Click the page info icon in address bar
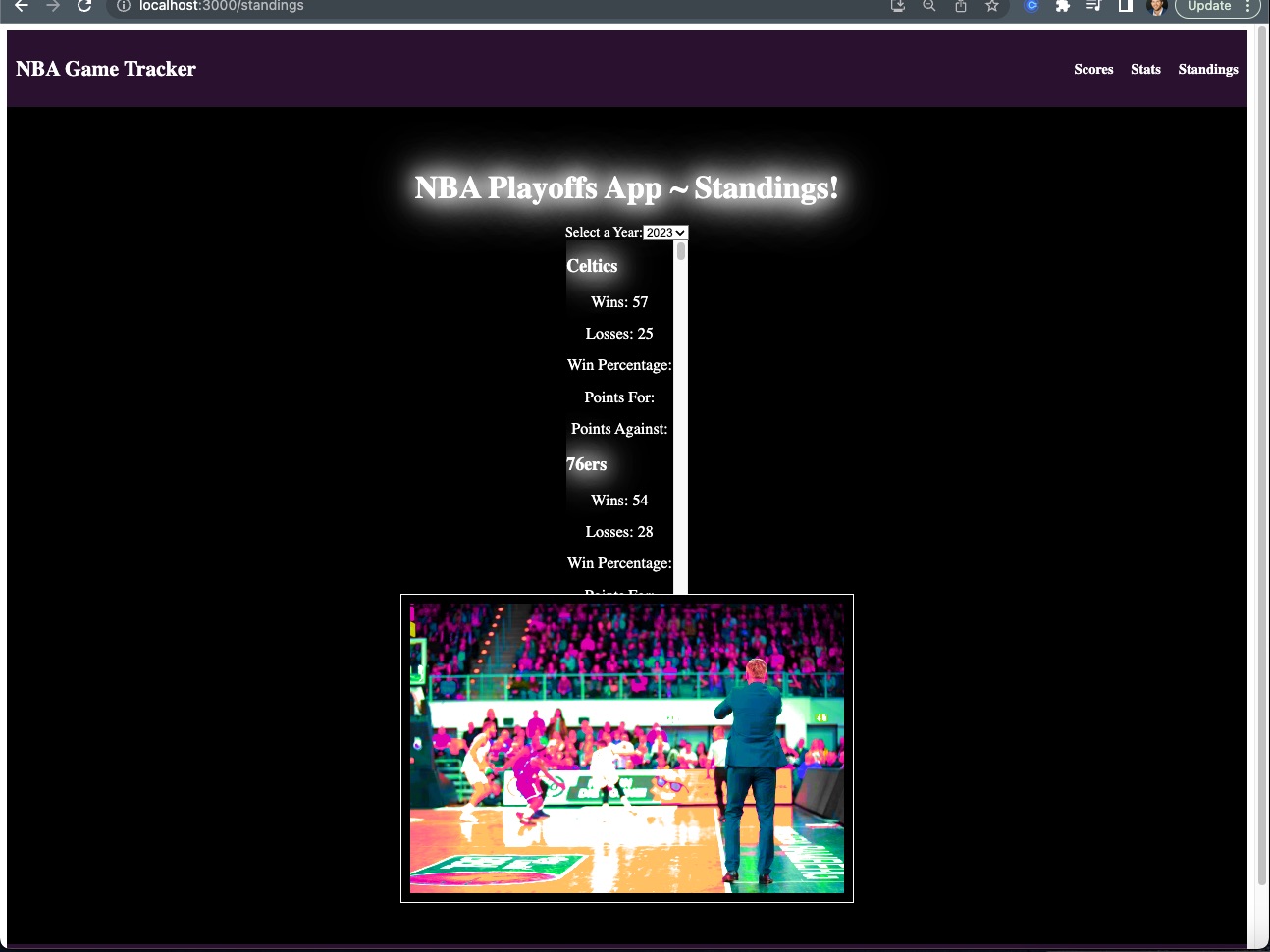 click(124, 6)
